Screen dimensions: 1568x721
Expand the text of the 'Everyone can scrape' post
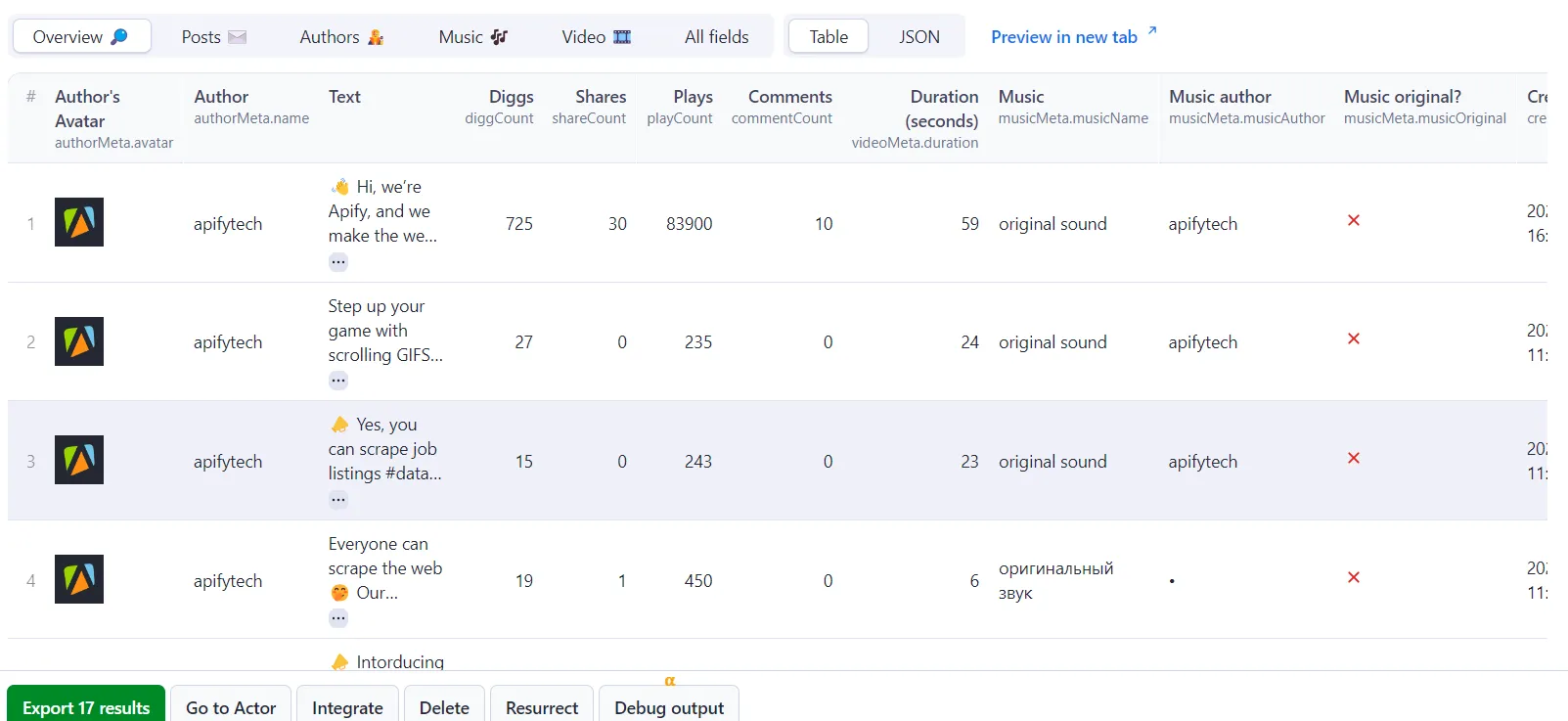click(338, 618)
